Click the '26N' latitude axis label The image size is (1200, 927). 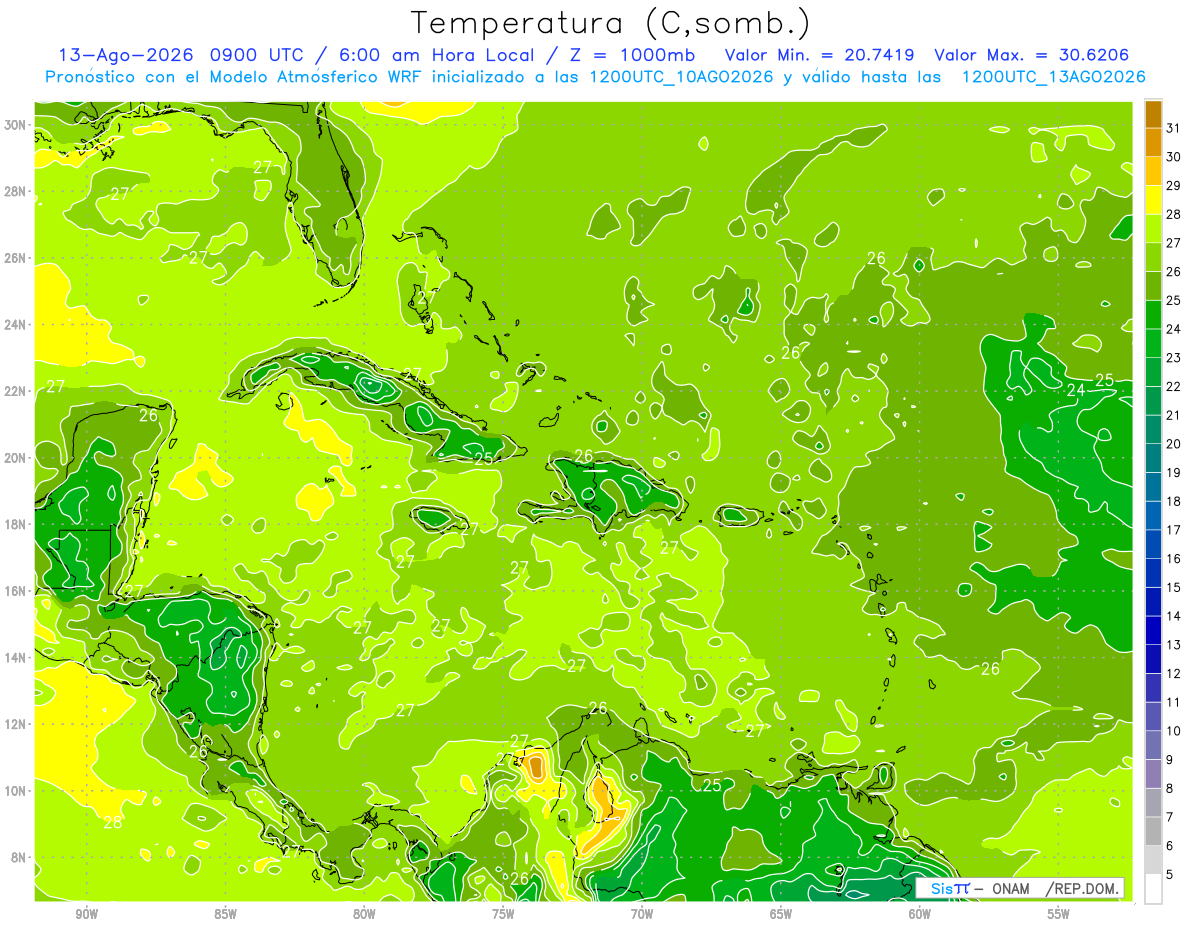point(16,258)
